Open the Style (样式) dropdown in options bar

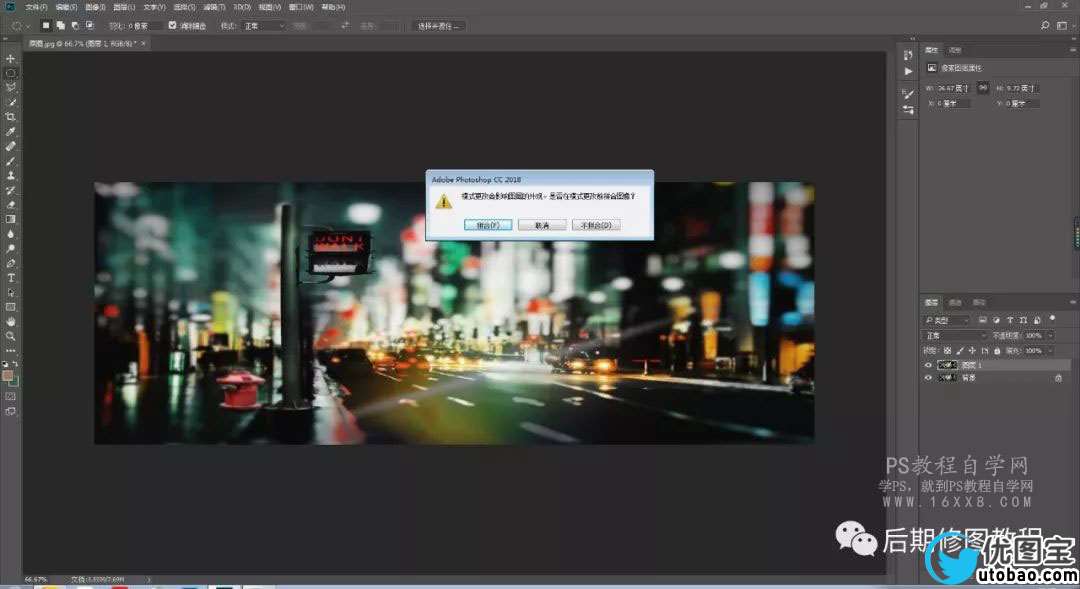pos(263,25)
